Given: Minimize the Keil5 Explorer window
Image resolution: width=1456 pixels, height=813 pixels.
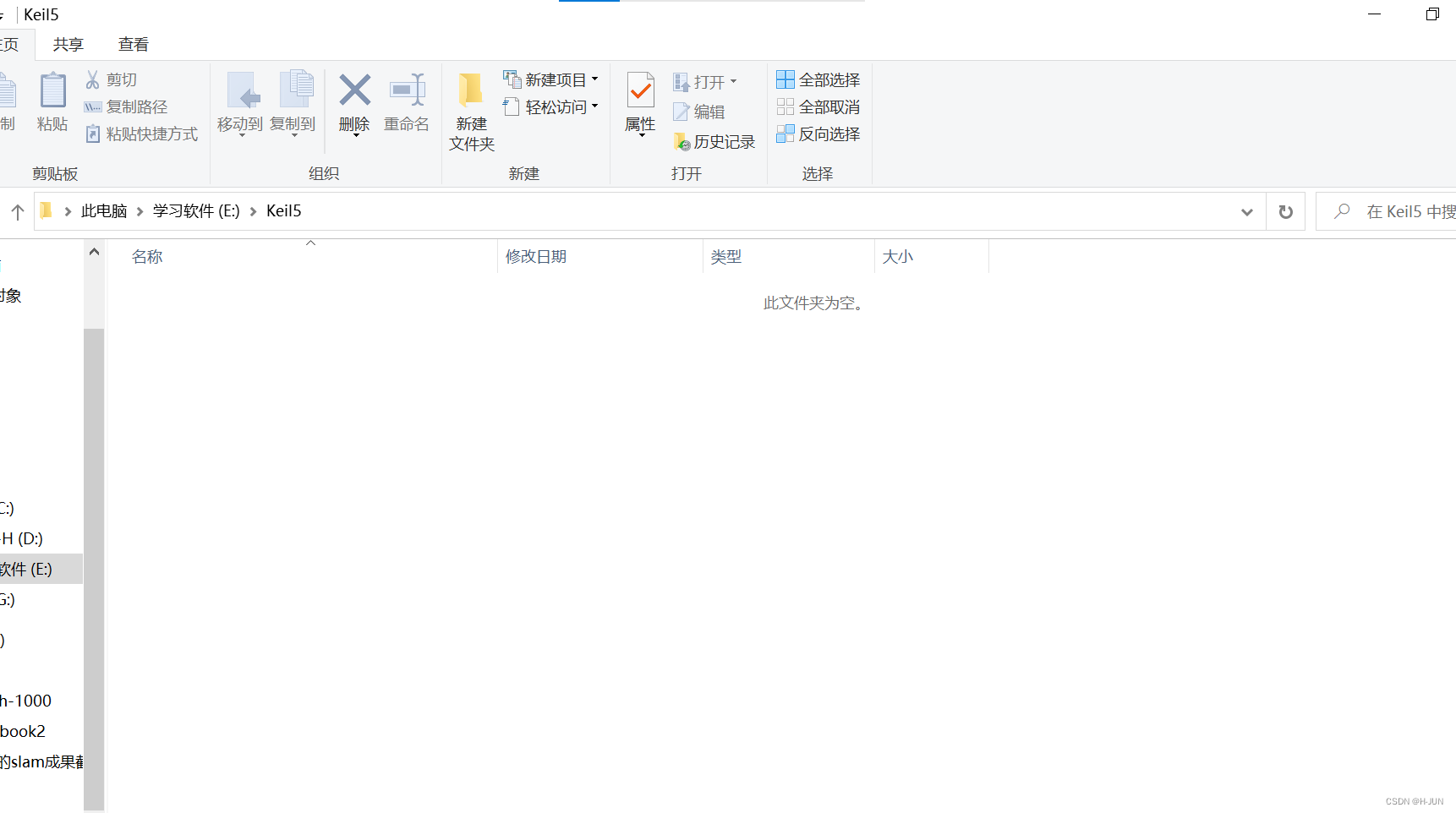Looking at the screenshot, I should [x=1375, y=14].
